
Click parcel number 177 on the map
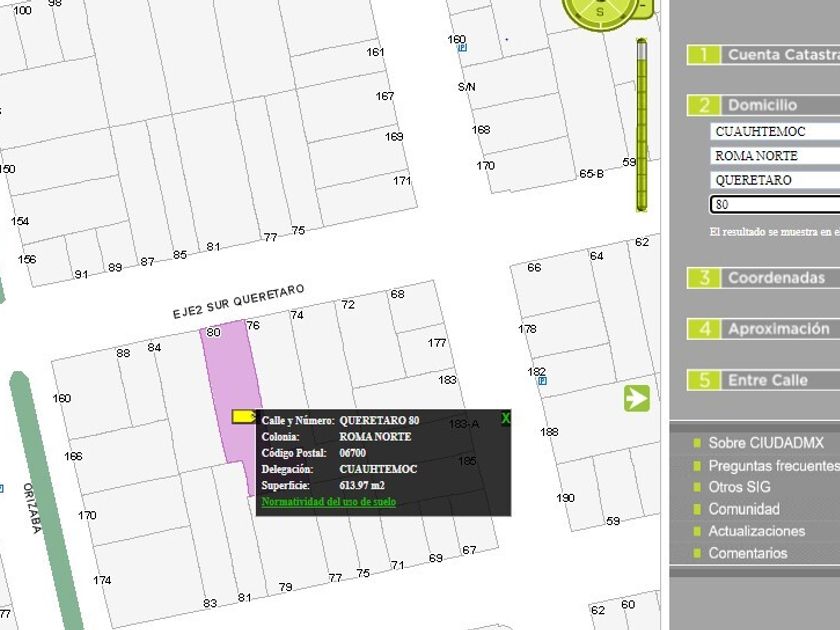click(x=437, y=343)
